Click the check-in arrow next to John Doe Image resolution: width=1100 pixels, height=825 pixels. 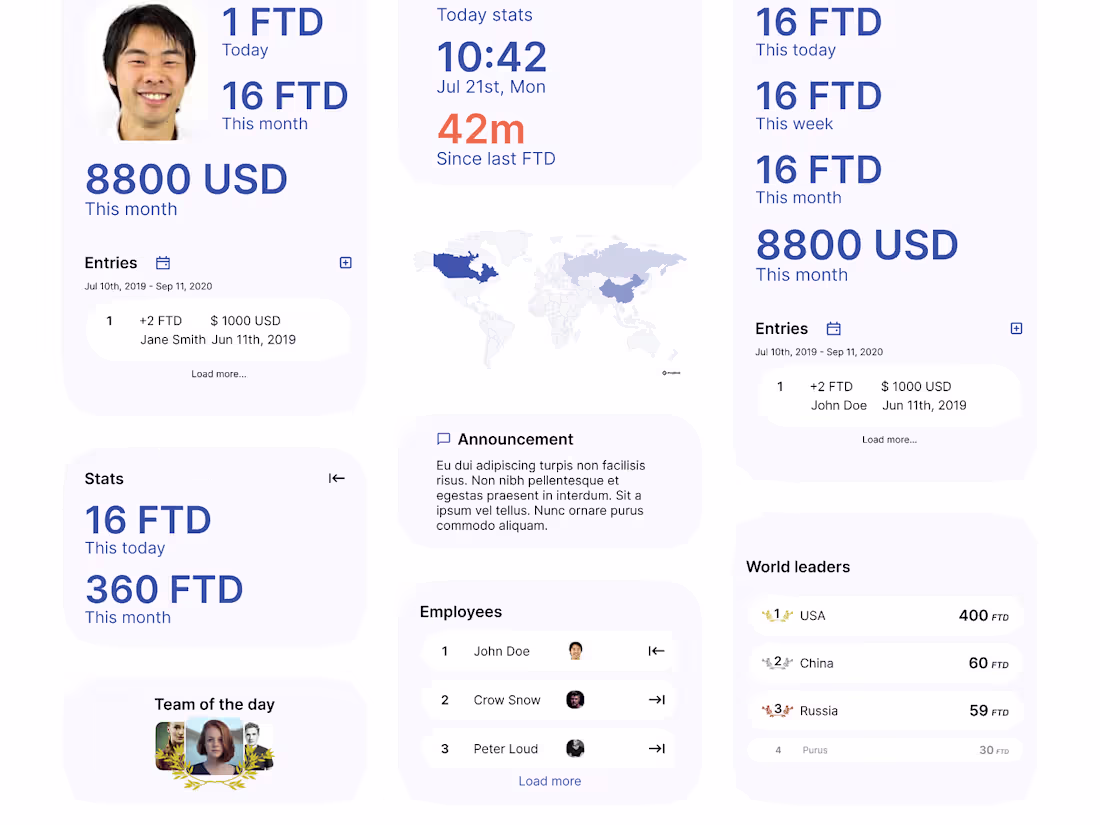pyautogui.click(x=657, y=651)
